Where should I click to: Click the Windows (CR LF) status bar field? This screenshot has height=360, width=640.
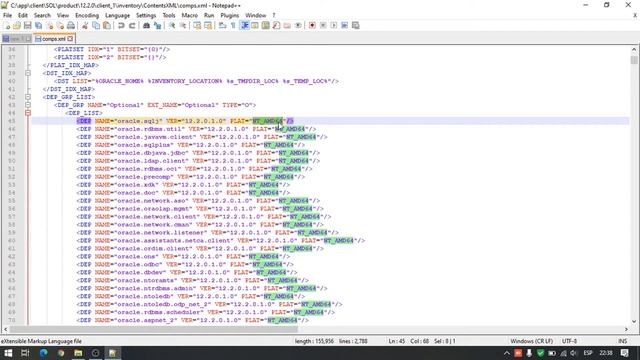(x=531, y=341)
